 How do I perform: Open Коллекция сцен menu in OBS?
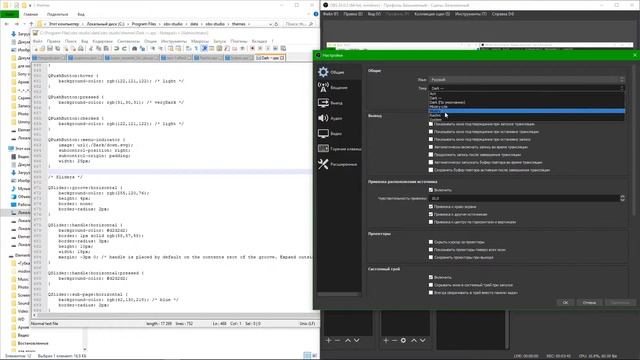pyautogui.click(x=432, y=14)
